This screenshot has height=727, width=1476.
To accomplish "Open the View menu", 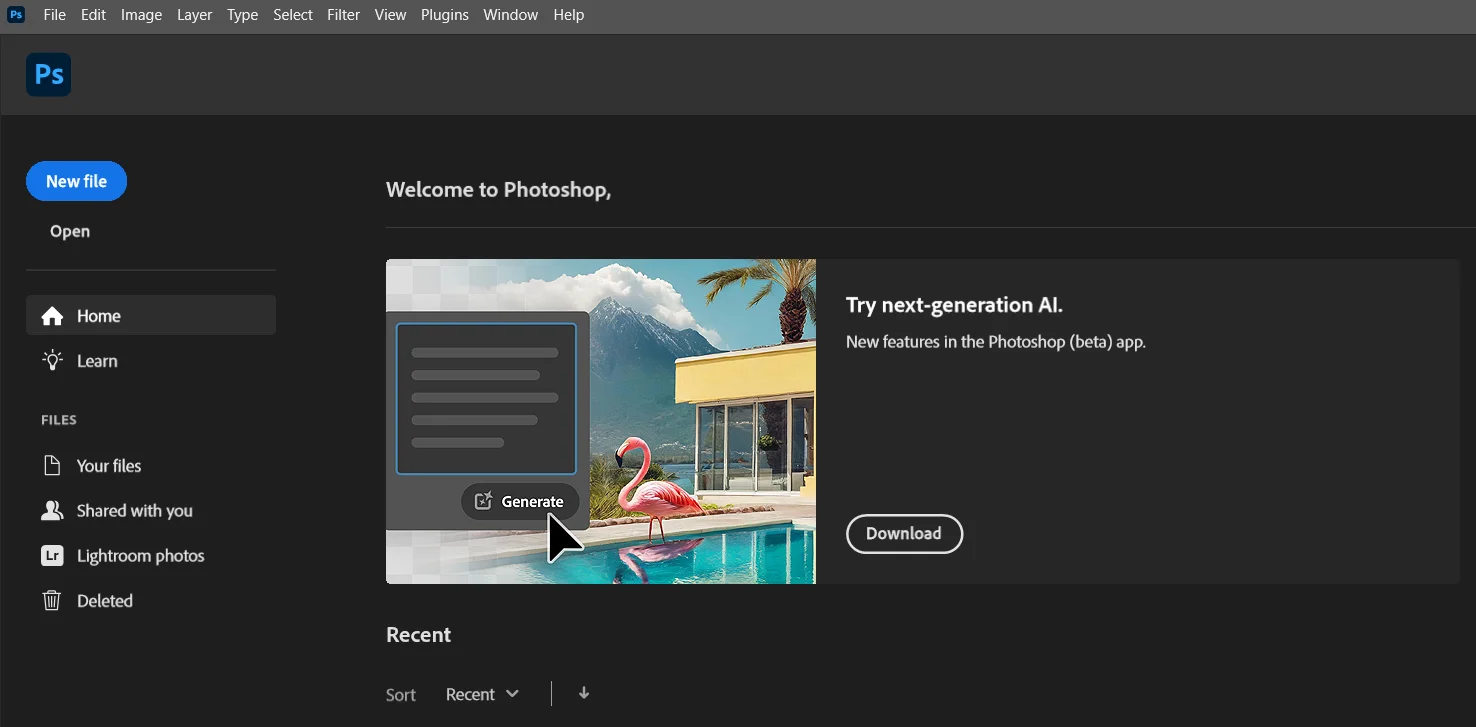I will [x=391, y=15].
